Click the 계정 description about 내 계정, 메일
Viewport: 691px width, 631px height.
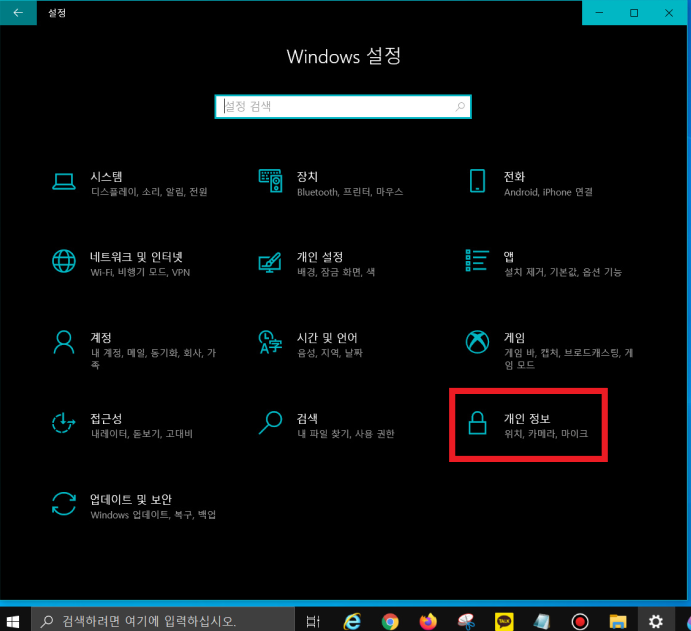pos(153,359)
